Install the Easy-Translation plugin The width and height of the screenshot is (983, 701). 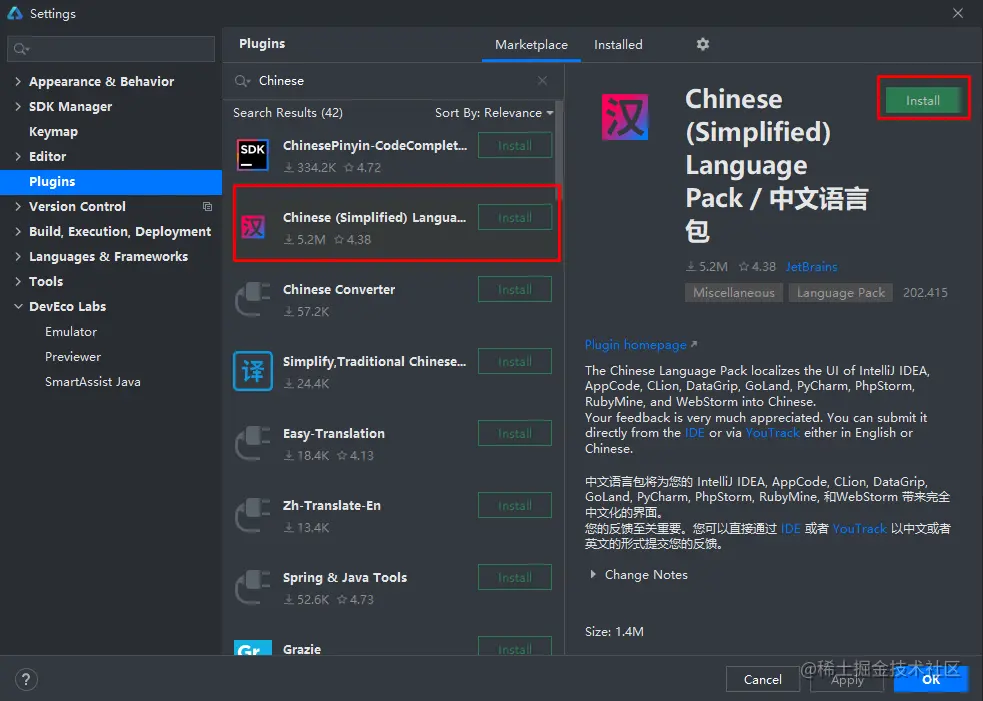(x=515, y=434)
